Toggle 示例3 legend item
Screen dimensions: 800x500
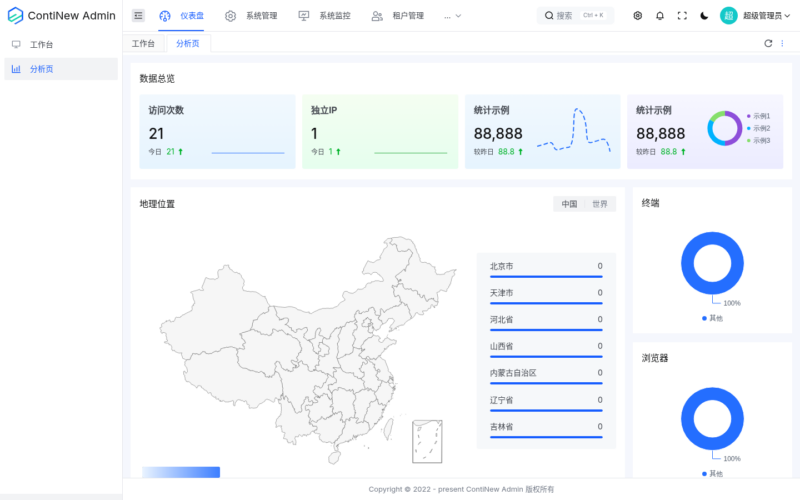759,140
